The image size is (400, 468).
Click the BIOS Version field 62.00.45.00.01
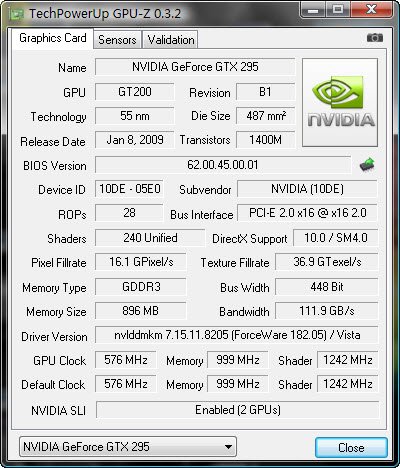pos(223,165)
